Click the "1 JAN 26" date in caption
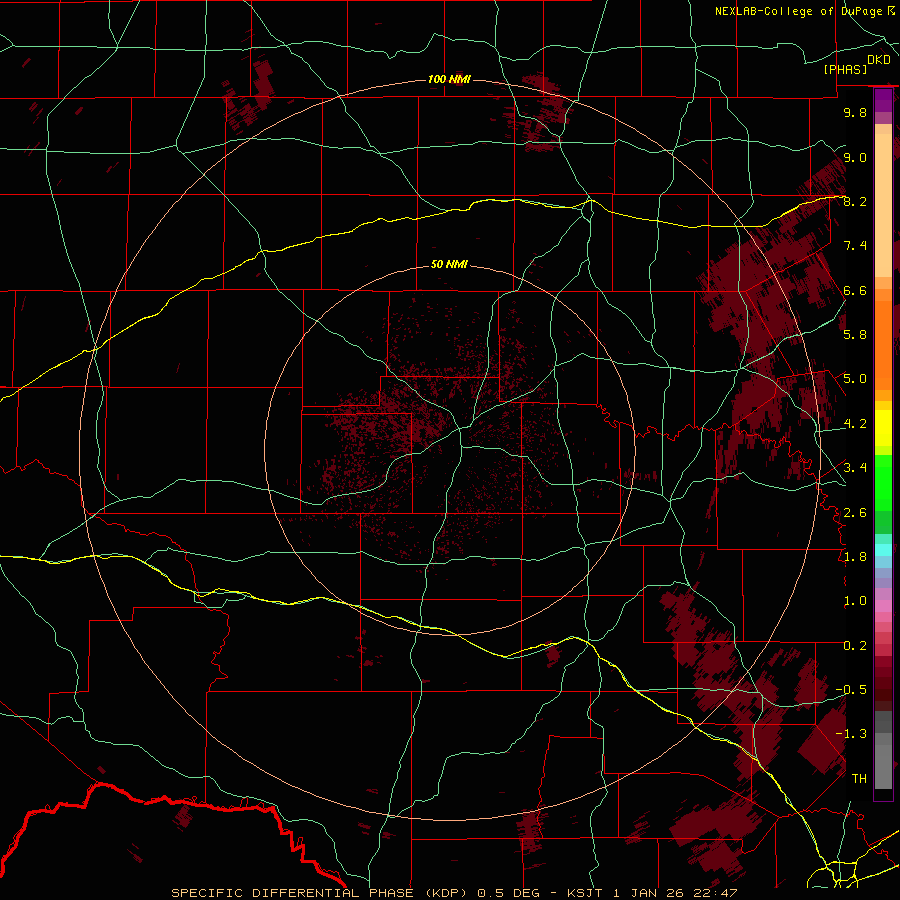The width and height of the screenshot is (900, 900). (x=650, y=893)
